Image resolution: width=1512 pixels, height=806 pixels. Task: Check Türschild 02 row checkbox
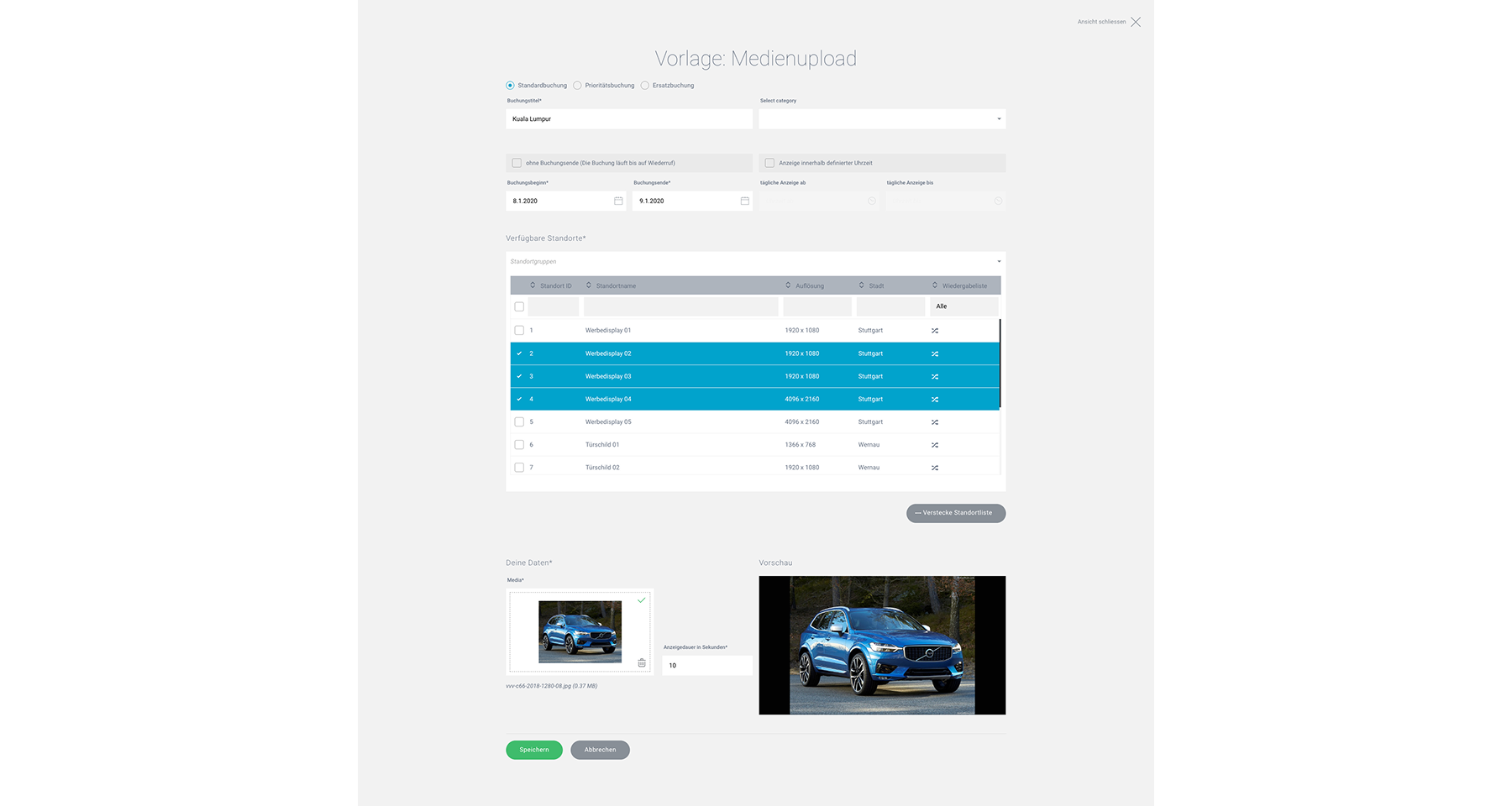click(x=519, y=468)
